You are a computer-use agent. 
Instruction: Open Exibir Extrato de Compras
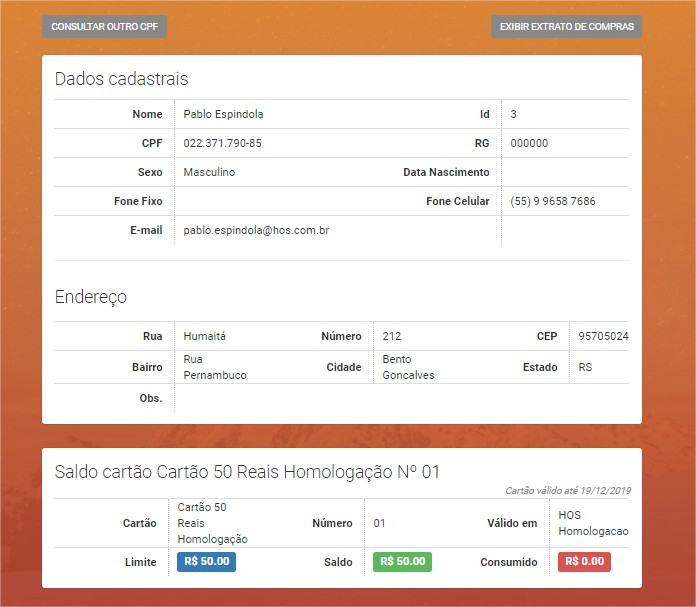pos(566,27)
